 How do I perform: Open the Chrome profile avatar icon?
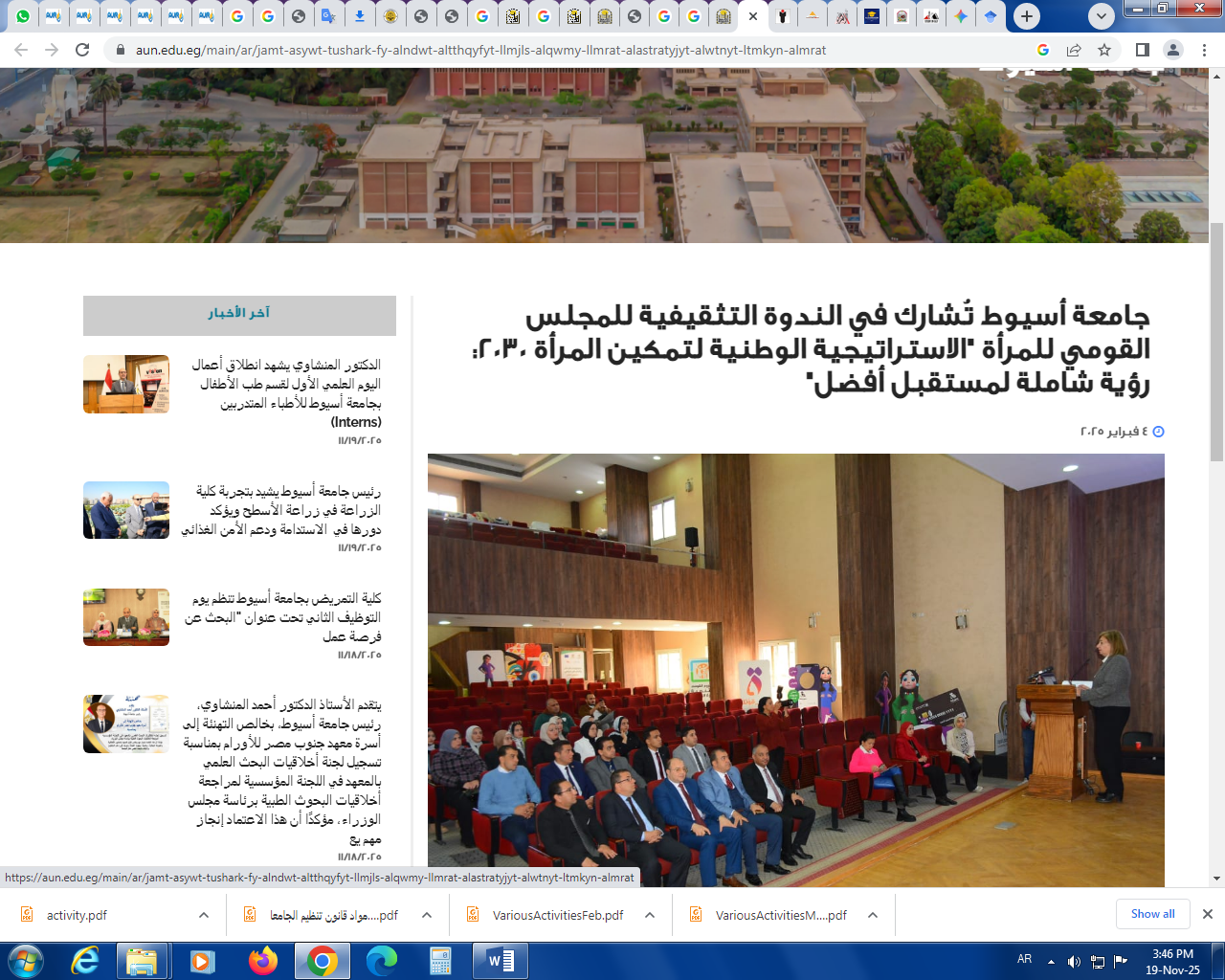1172,50
